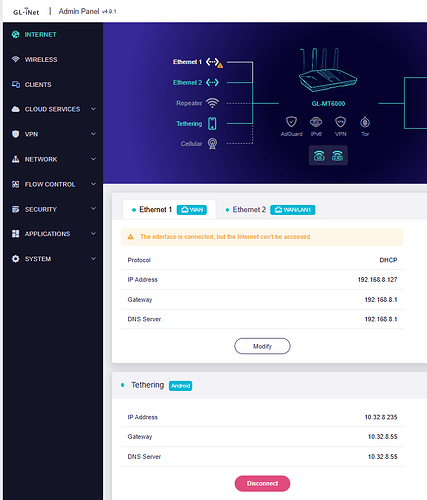Viewport: 427px width, 500px height.
Task: Switch to the Ethernet 1 WAN tab
Action: (x=169, y=210)
